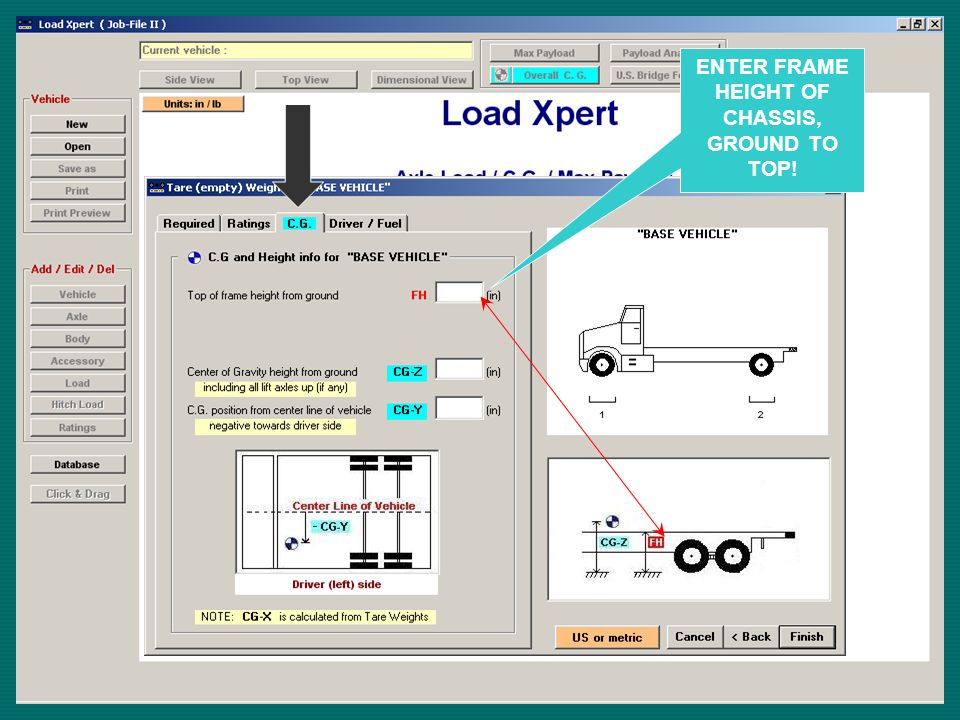Click the Overall C.G. button

click(x=554, y=75)
